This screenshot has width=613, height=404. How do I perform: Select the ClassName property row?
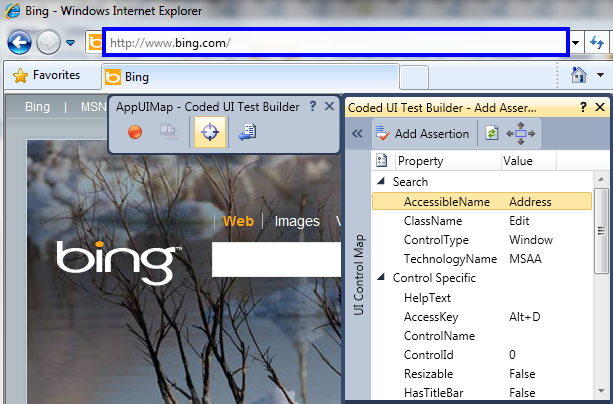(x=482, y=221)
